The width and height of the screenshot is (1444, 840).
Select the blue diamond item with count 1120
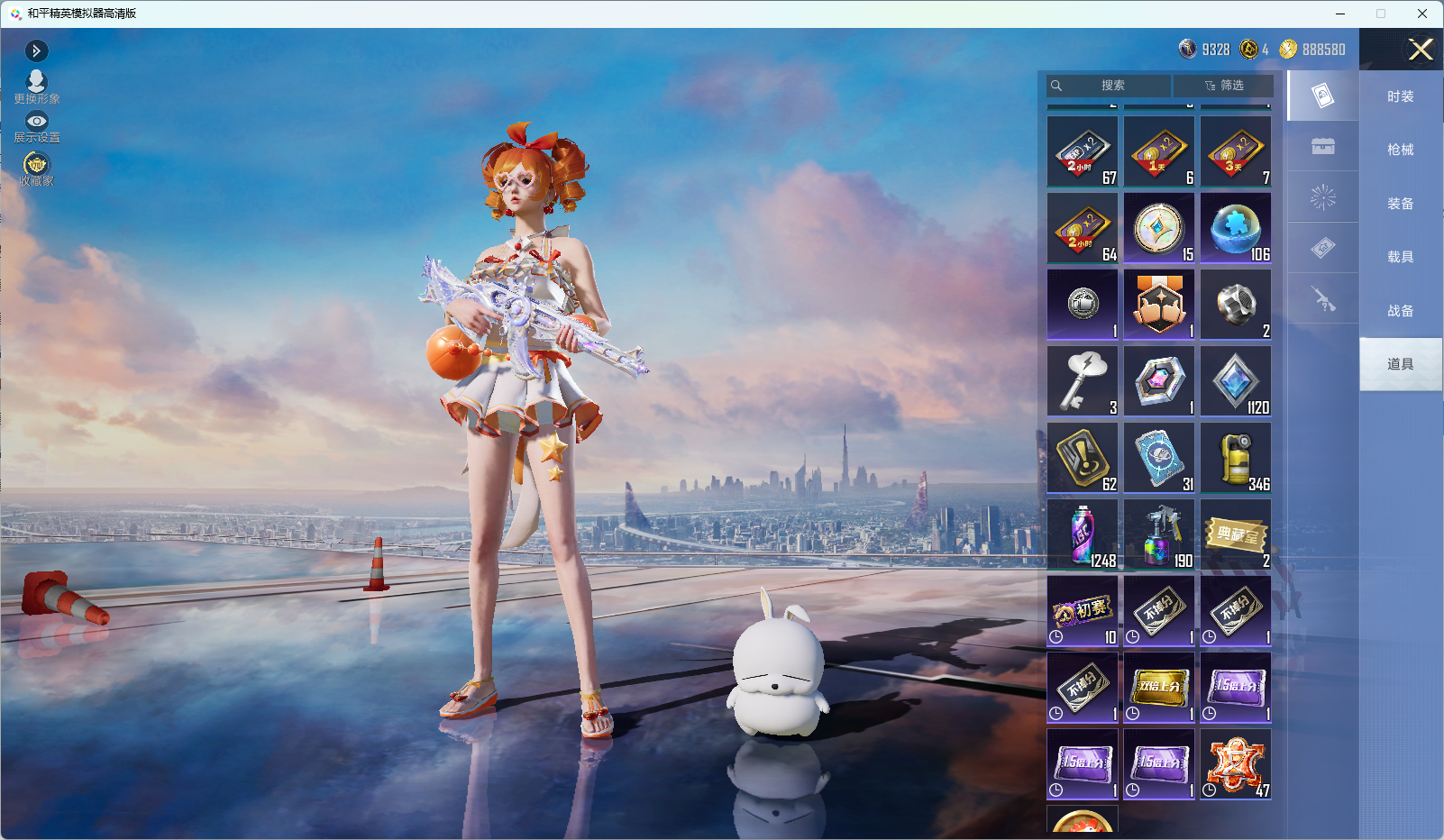coord(1236,381)
